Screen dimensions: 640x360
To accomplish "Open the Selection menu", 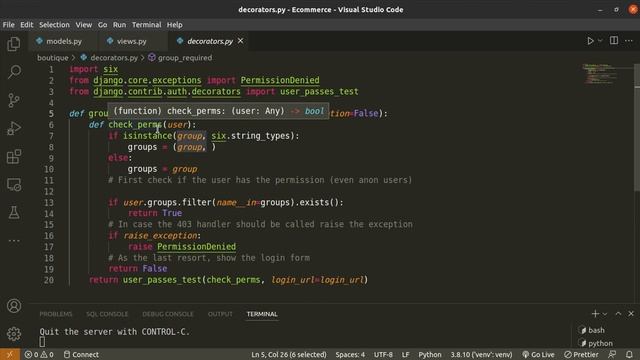I will pos(54,24).
